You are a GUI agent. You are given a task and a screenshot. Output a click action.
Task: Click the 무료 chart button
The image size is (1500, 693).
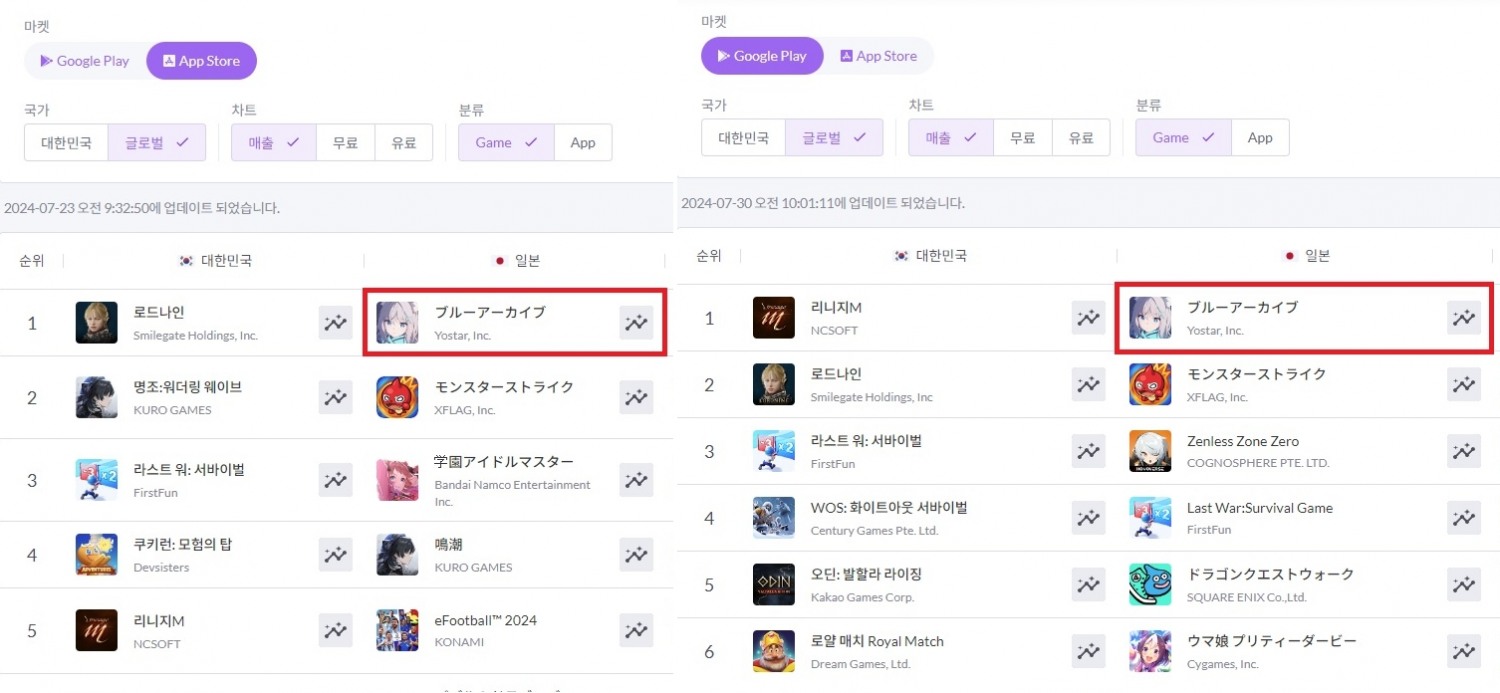click(x=346, y=142)
